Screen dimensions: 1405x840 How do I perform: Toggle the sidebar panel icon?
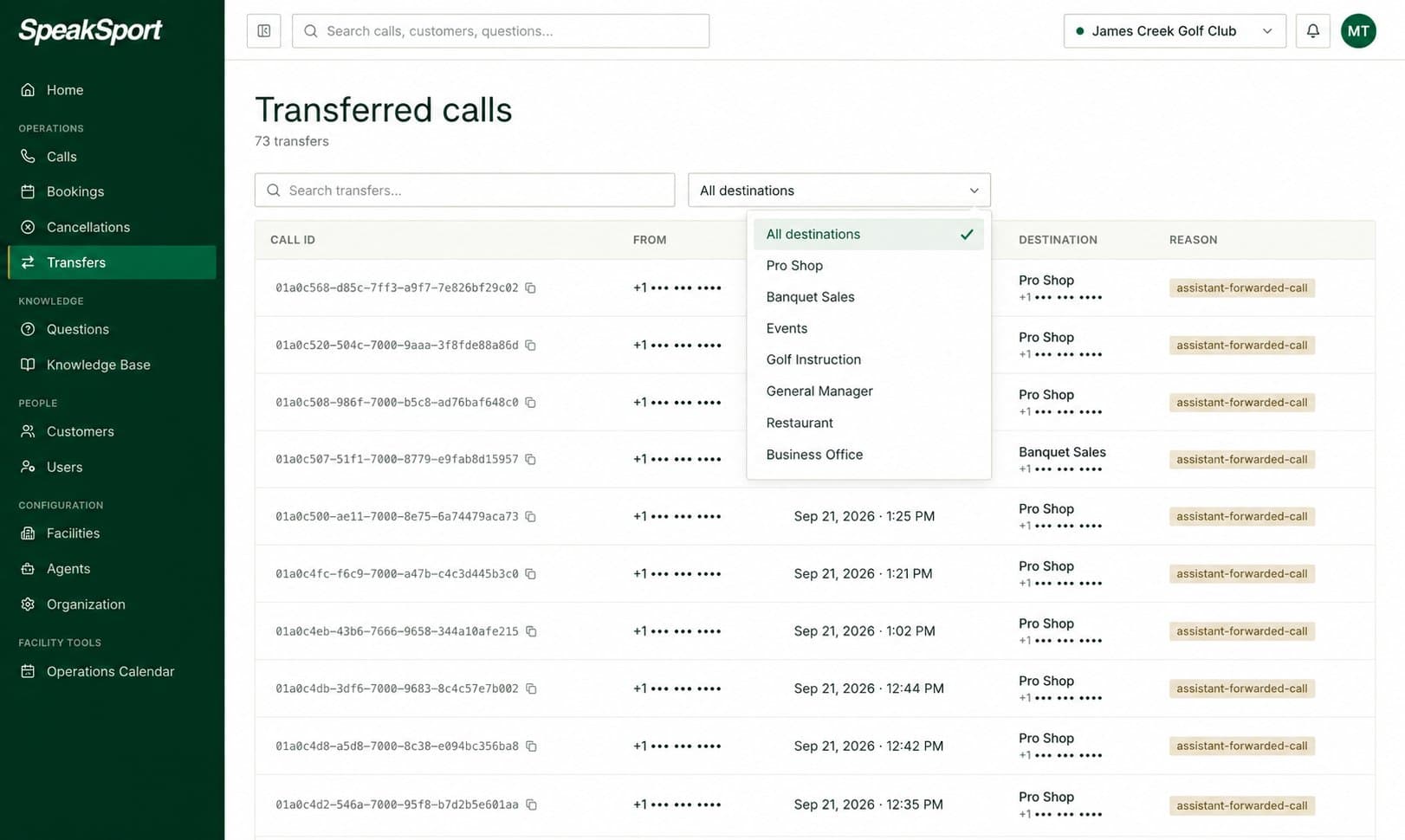tap(263, 31)
